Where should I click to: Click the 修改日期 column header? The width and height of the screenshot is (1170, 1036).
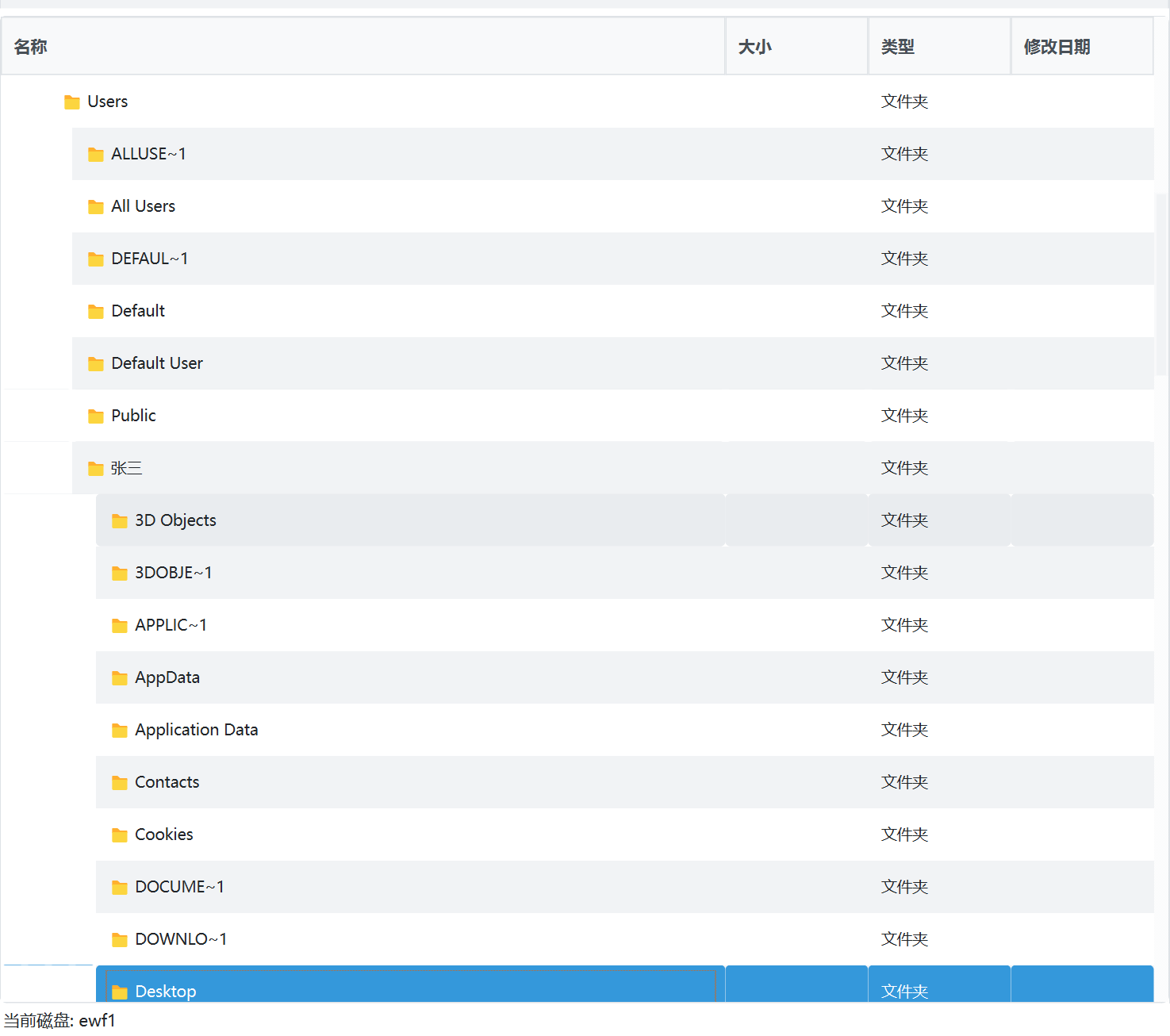[1057, 47]
